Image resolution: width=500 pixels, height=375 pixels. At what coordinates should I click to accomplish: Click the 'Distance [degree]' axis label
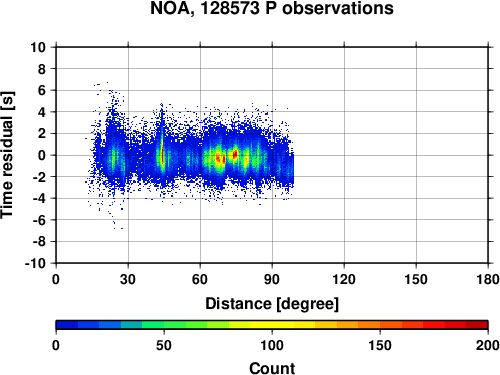tap(272, 304)
